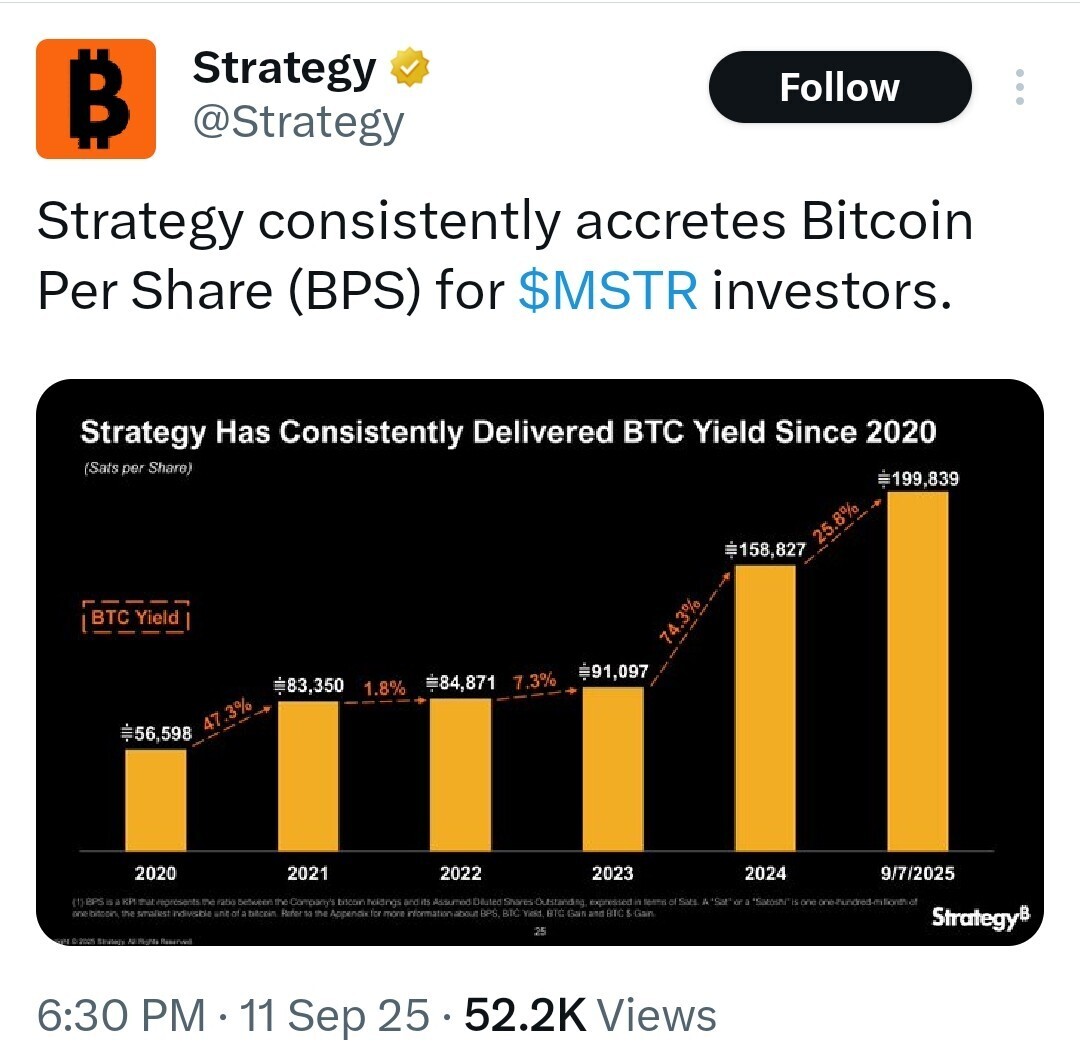Click the 2020 bar showing 56,598 sats

[156, 800]
